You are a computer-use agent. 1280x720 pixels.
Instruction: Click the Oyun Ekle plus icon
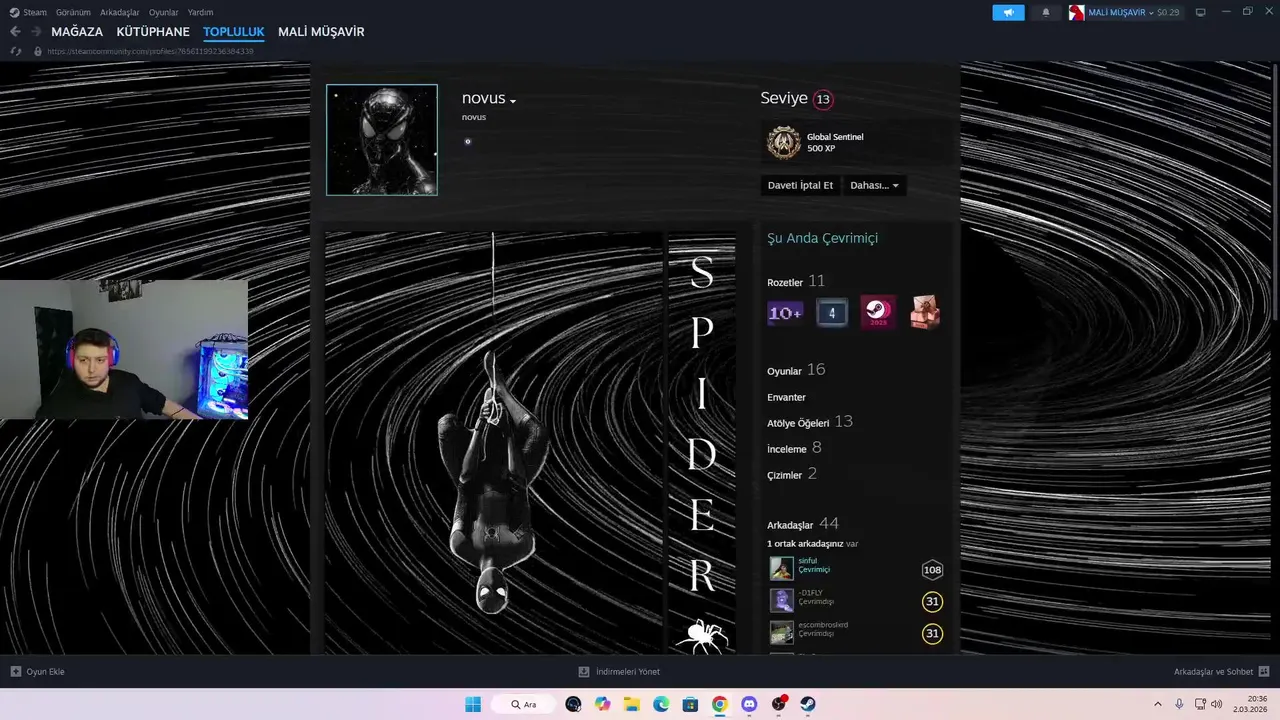(x=15, y=672)
